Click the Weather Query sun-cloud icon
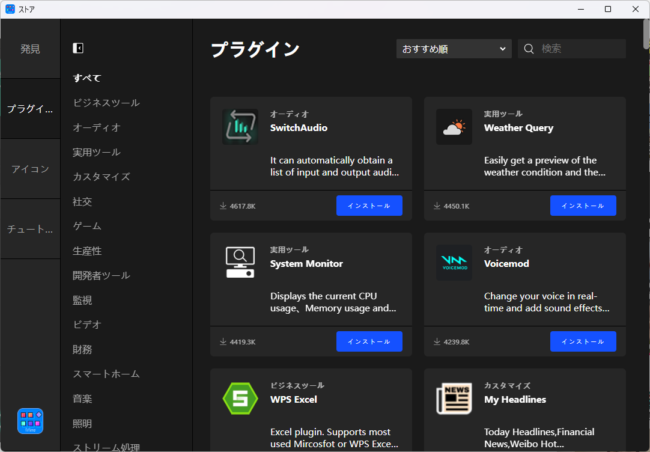 454,127
